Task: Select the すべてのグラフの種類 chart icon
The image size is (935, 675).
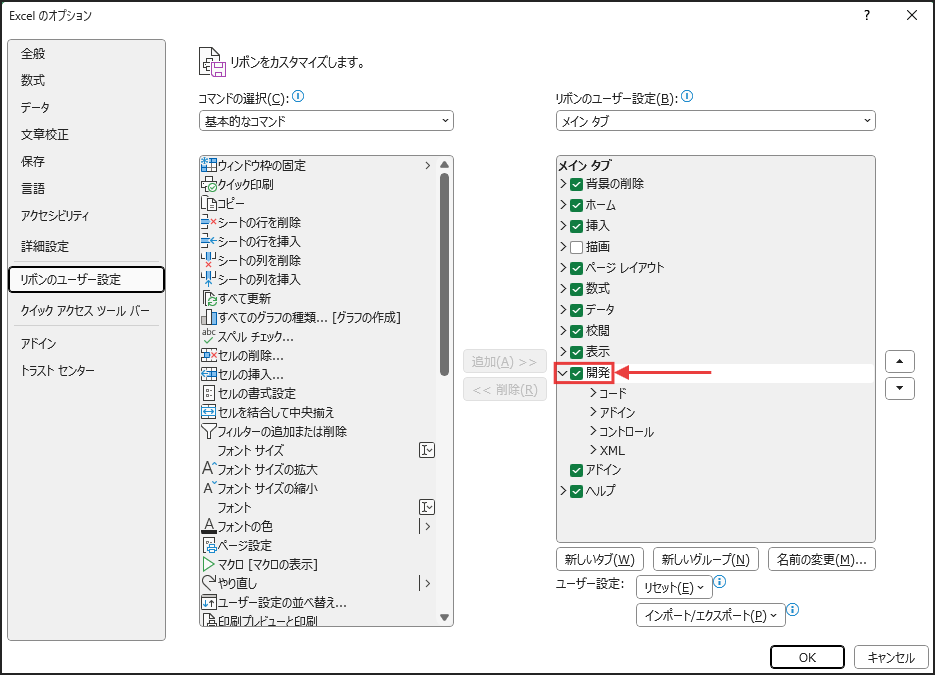Action: click(209, 317)
